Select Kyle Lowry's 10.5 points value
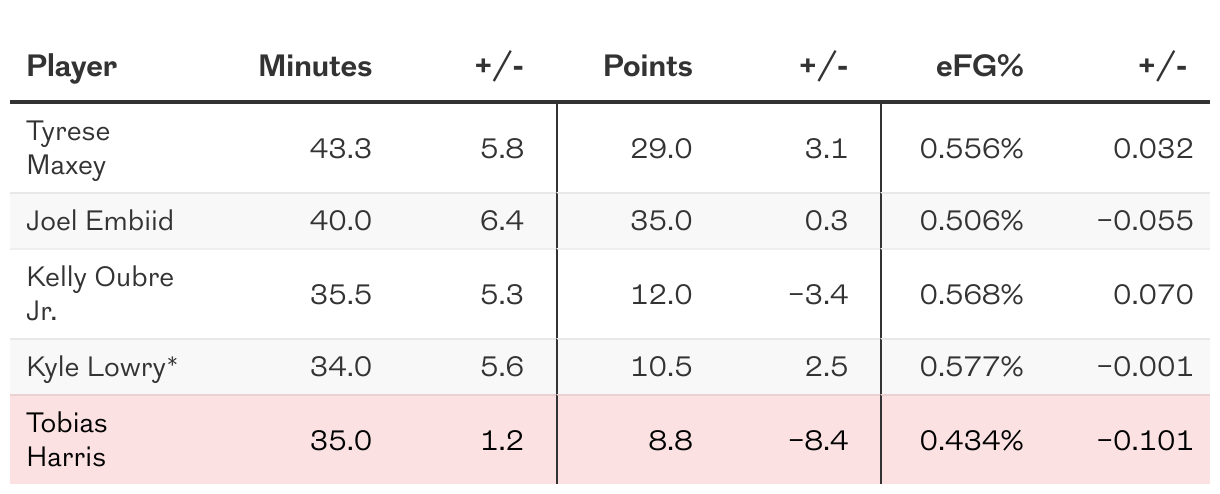 [x=661, y=367]
